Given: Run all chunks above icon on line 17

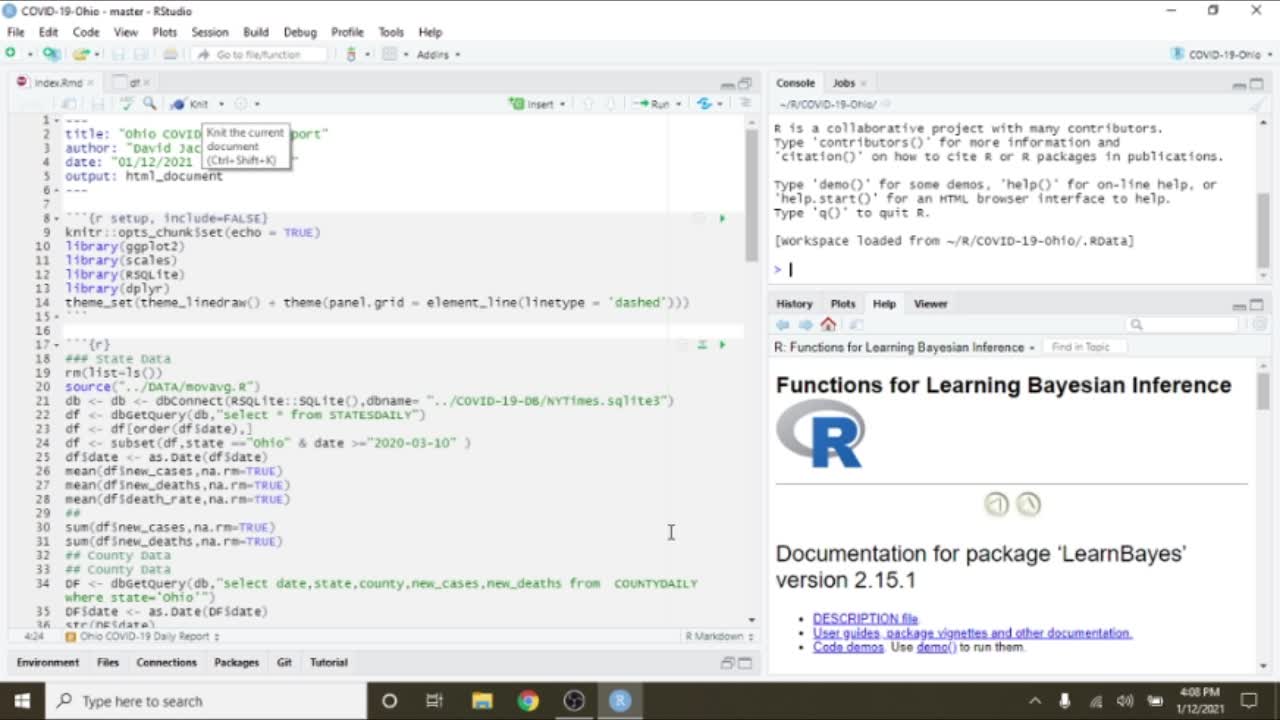Looking at the screenshot, I should tap(702, 345).
